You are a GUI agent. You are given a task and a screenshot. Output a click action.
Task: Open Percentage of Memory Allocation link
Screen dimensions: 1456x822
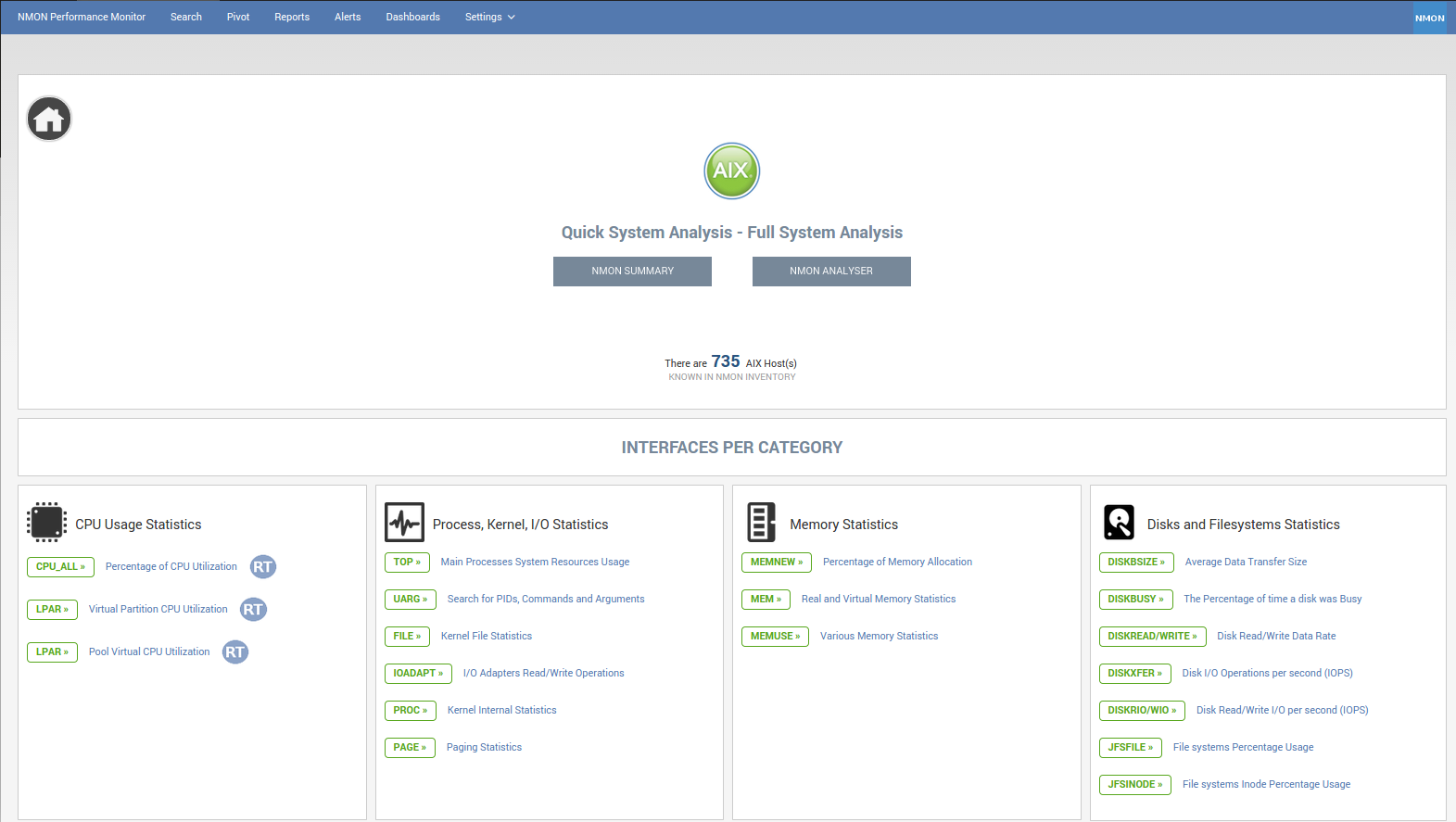[898, 563]
